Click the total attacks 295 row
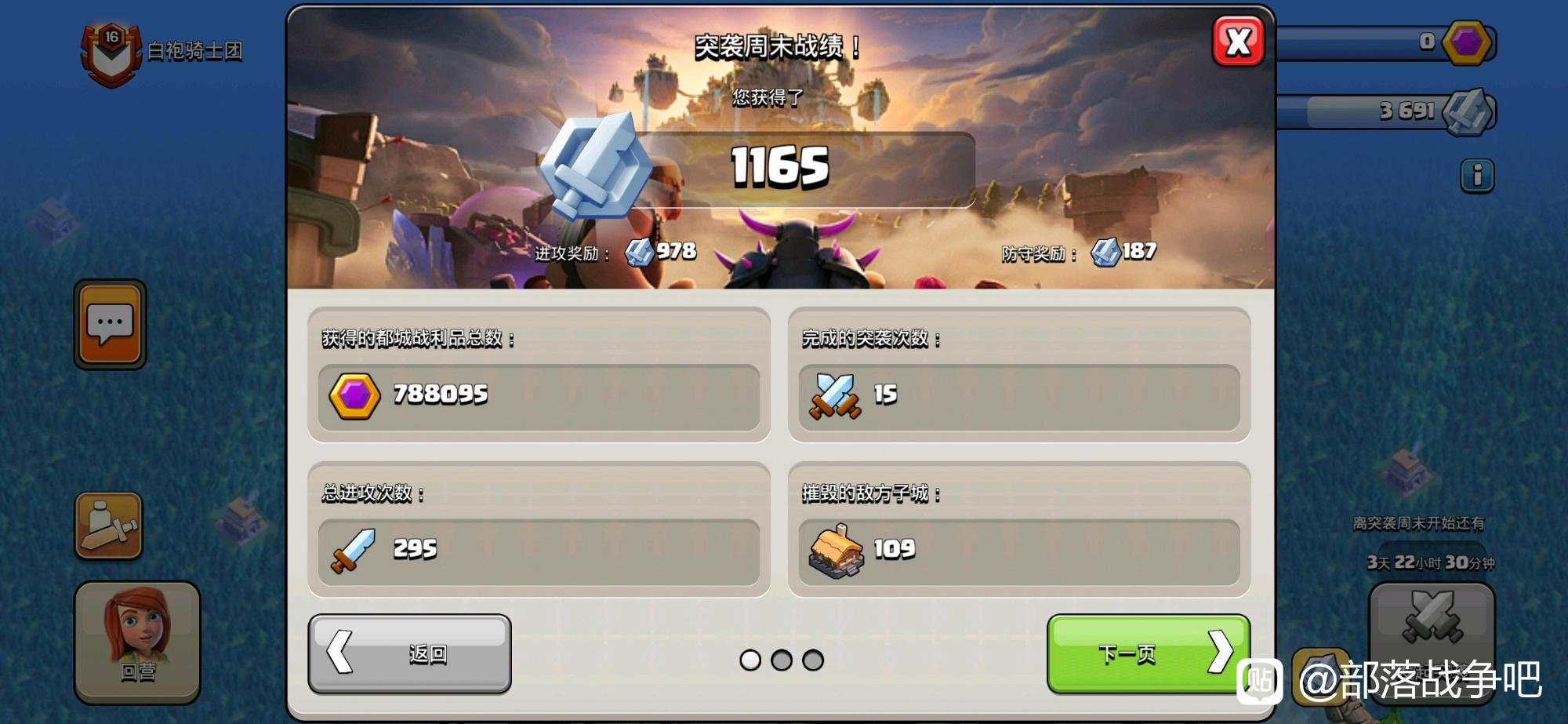 539,551
